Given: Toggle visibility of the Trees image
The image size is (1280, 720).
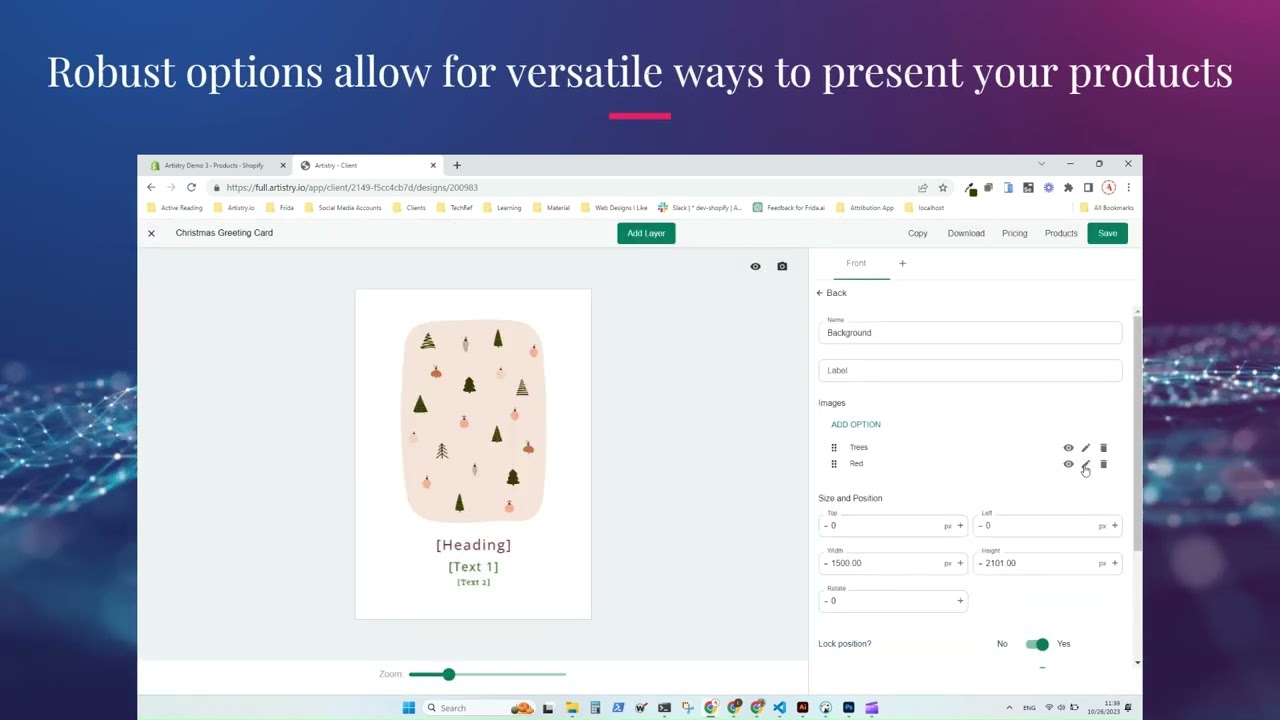Looking at the screenshot, I should pos(1068,447).
